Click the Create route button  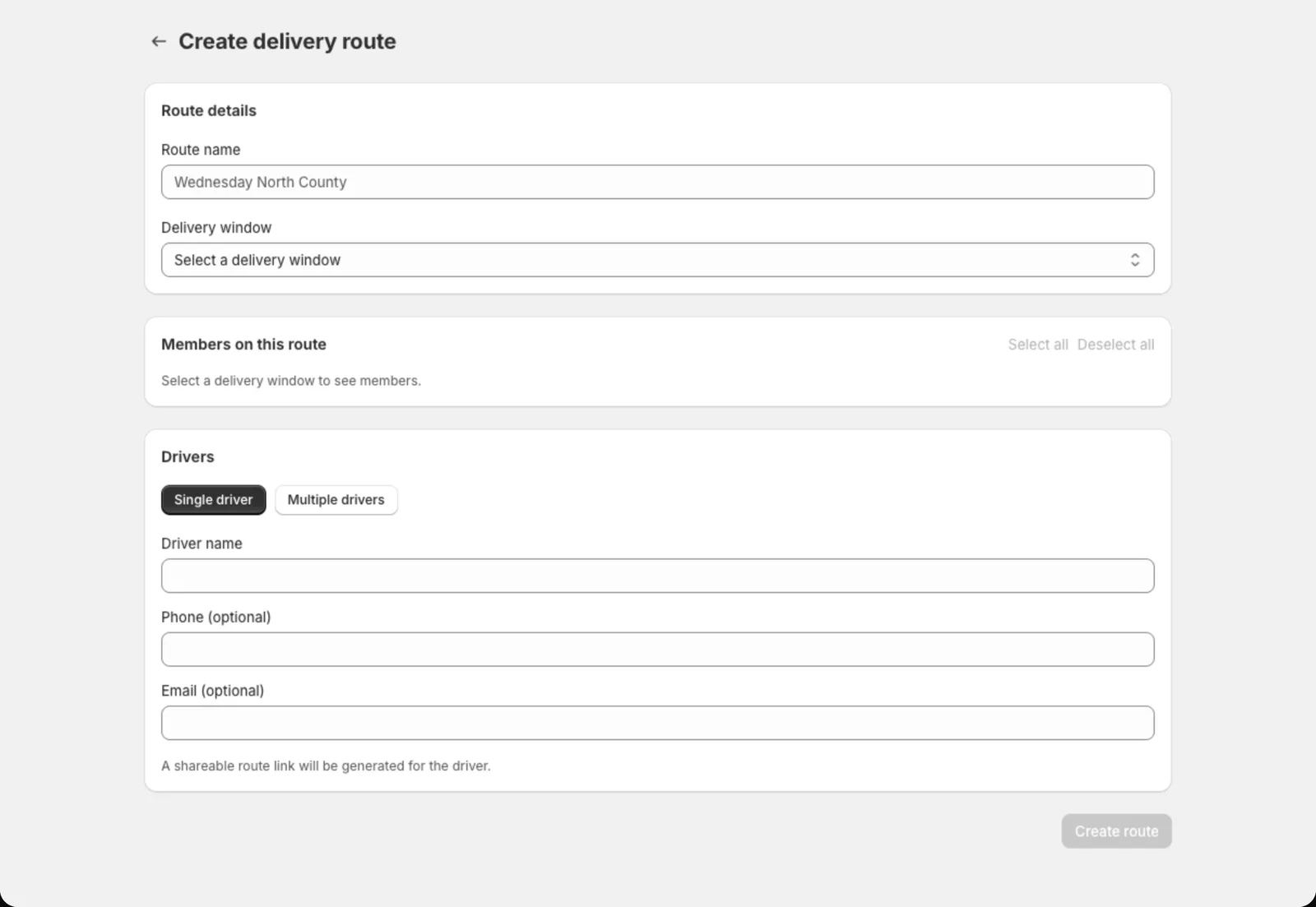click(1116, 831)
